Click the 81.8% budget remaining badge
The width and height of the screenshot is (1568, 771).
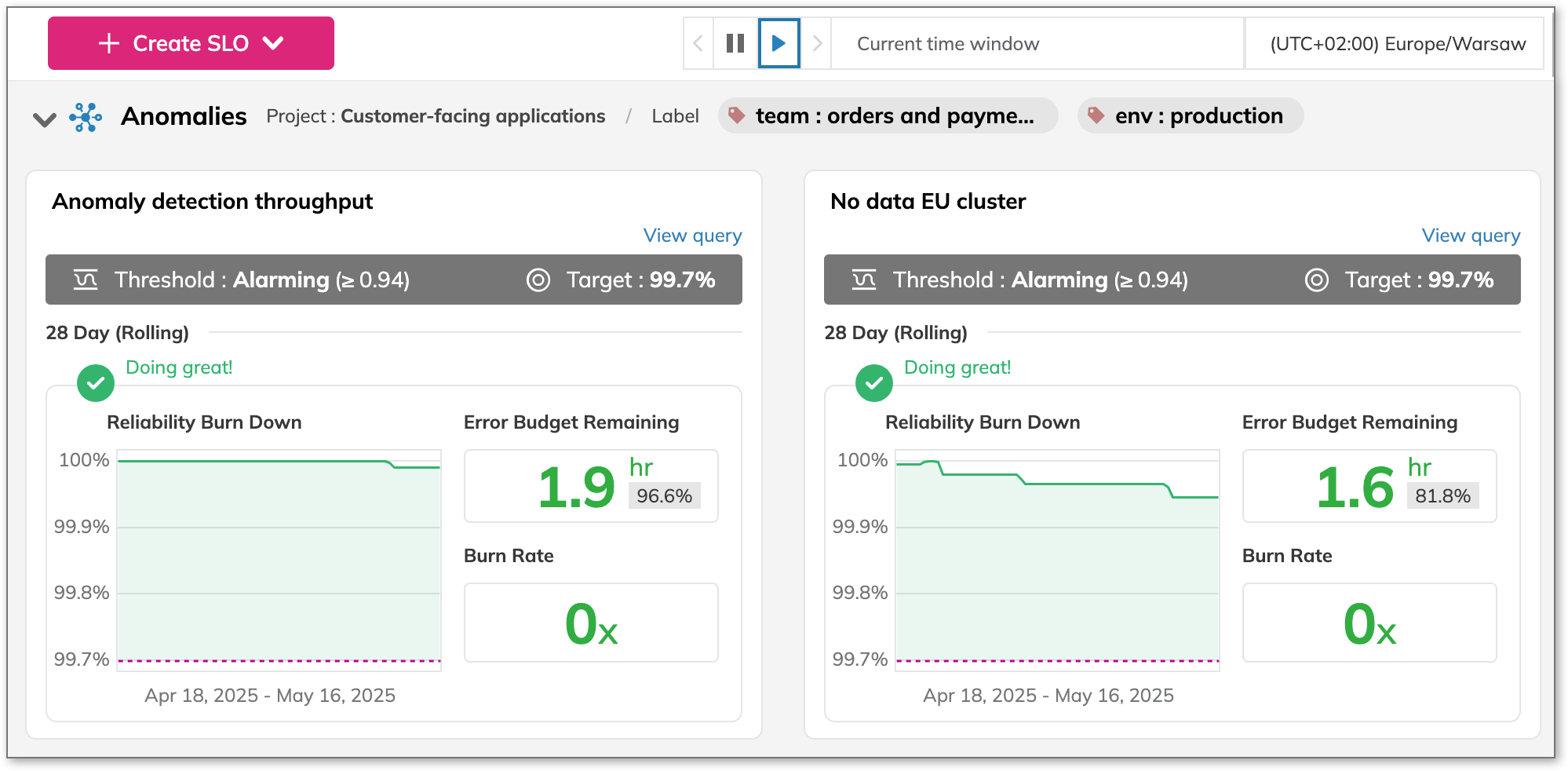click(1442, 496)
